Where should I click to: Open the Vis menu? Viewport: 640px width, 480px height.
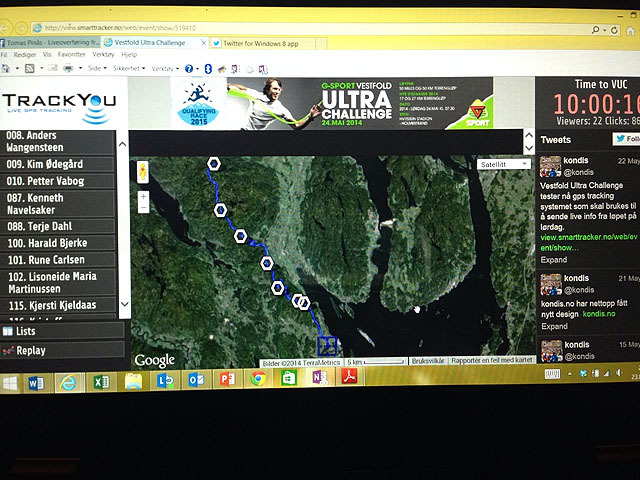[x=47, y=54]
